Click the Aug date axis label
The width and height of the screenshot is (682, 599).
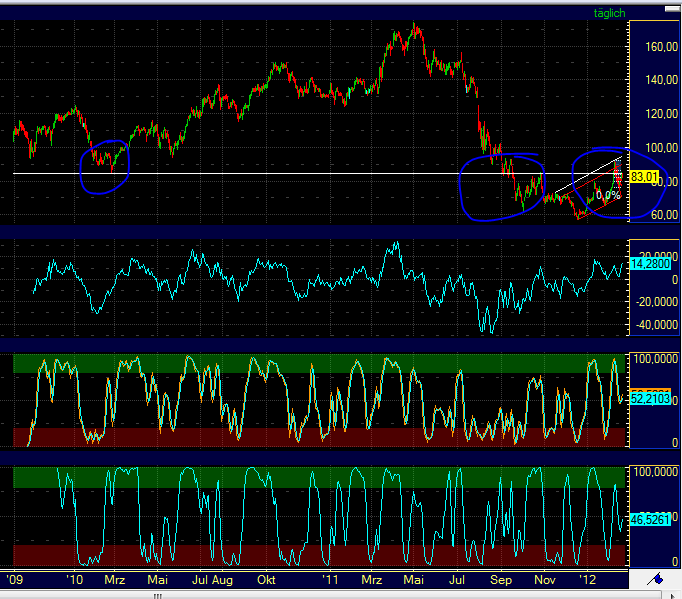pyautogui.click(x=222, y=580)
